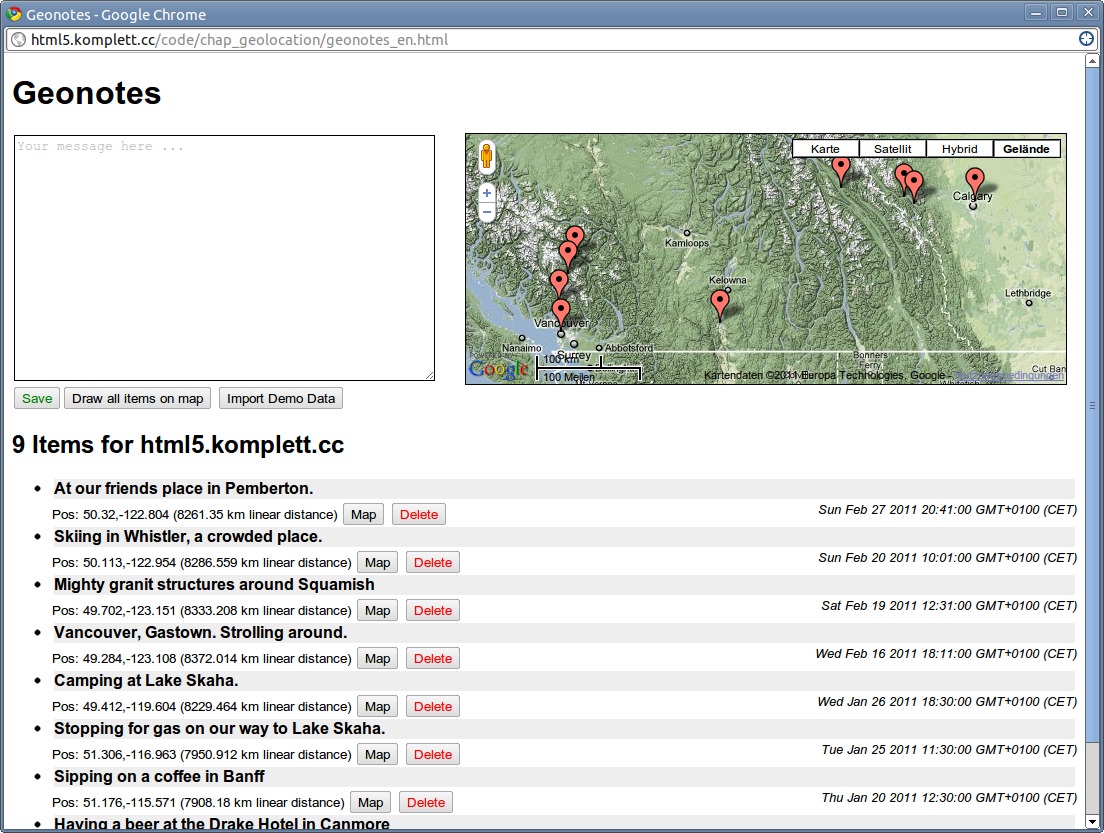
Task: Click the map marker below Kelowna
Action: point(719,302)
